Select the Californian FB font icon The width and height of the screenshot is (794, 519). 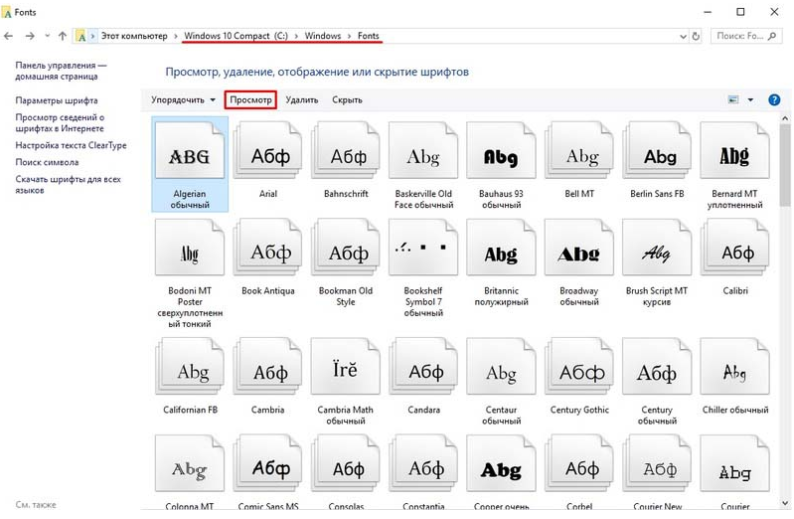point(189,367)
